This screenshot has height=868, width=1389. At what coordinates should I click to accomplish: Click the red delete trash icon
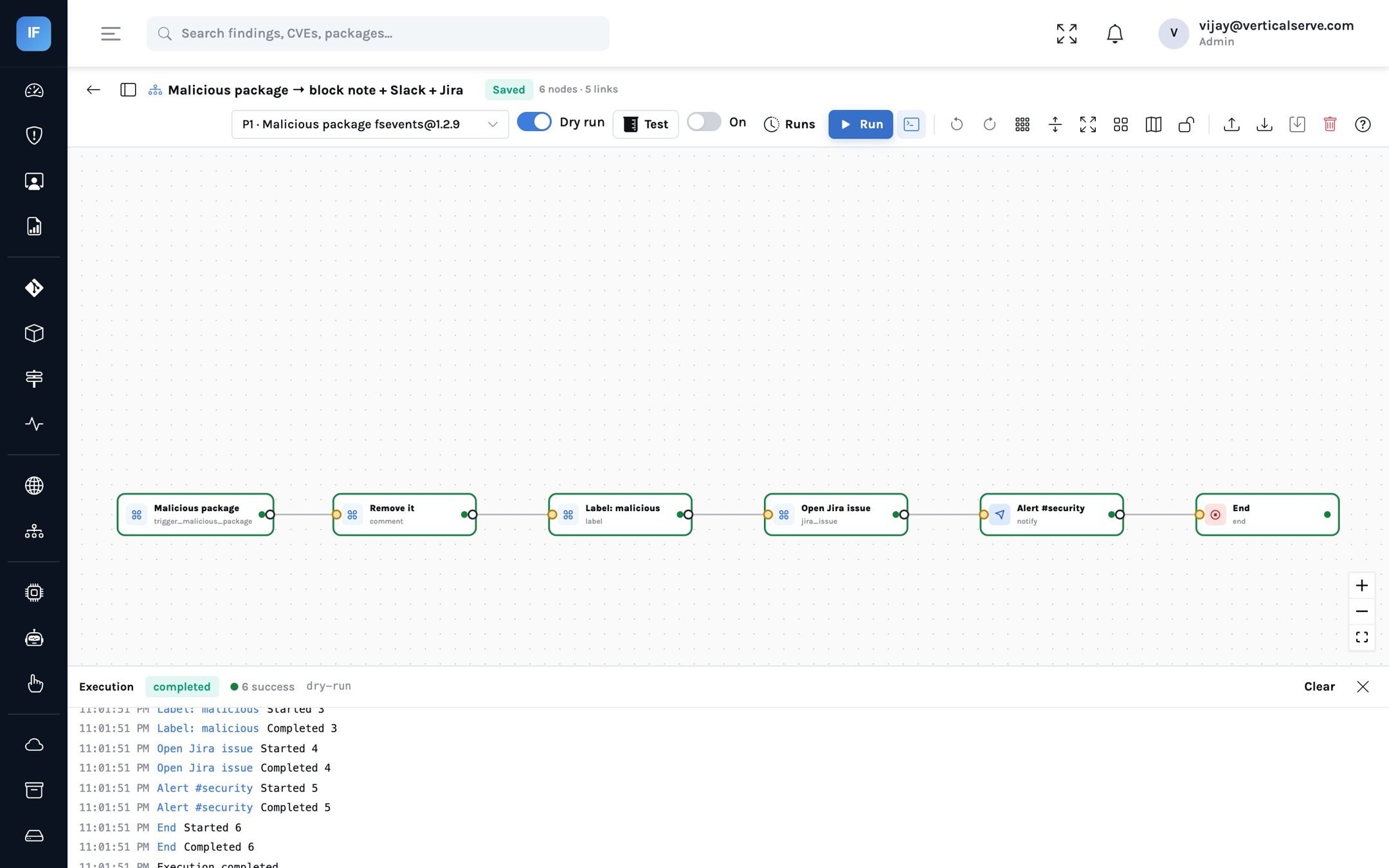(1330, 124)
